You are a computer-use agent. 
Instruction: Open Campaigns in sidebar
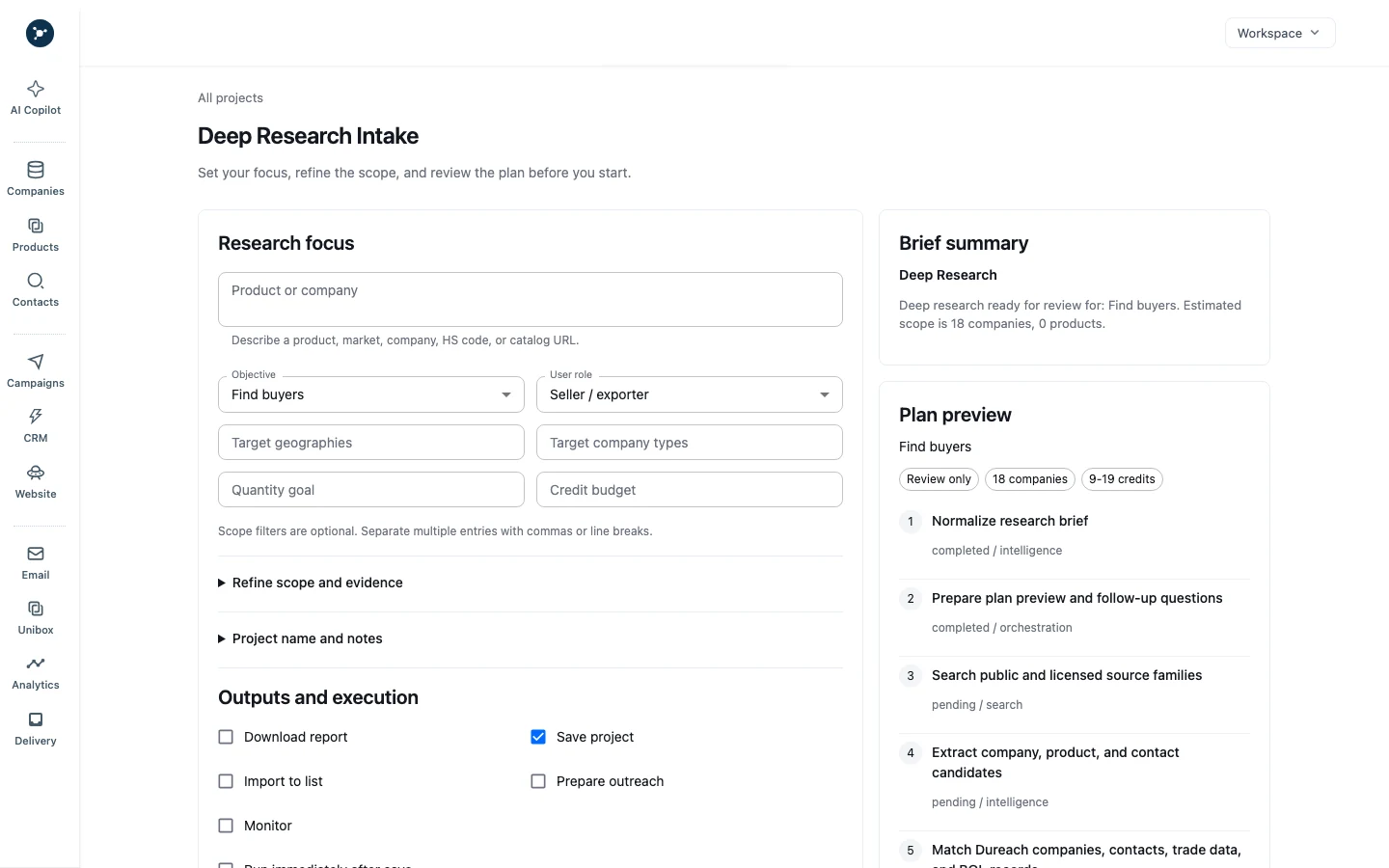click(x=36, y=371)
